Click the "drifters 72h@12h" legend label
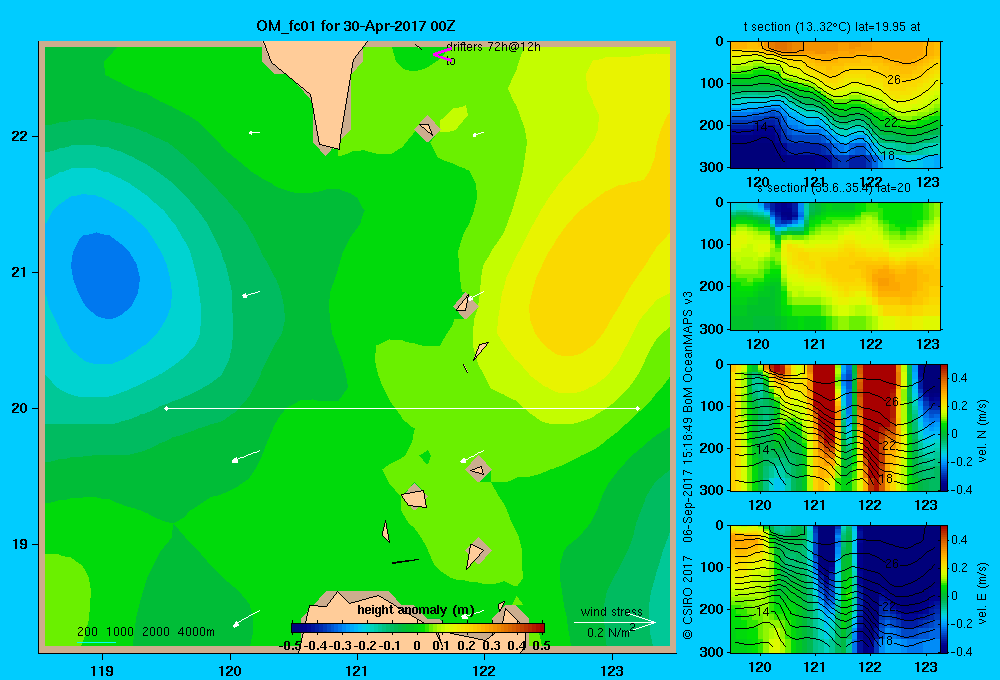 point(493,47)
